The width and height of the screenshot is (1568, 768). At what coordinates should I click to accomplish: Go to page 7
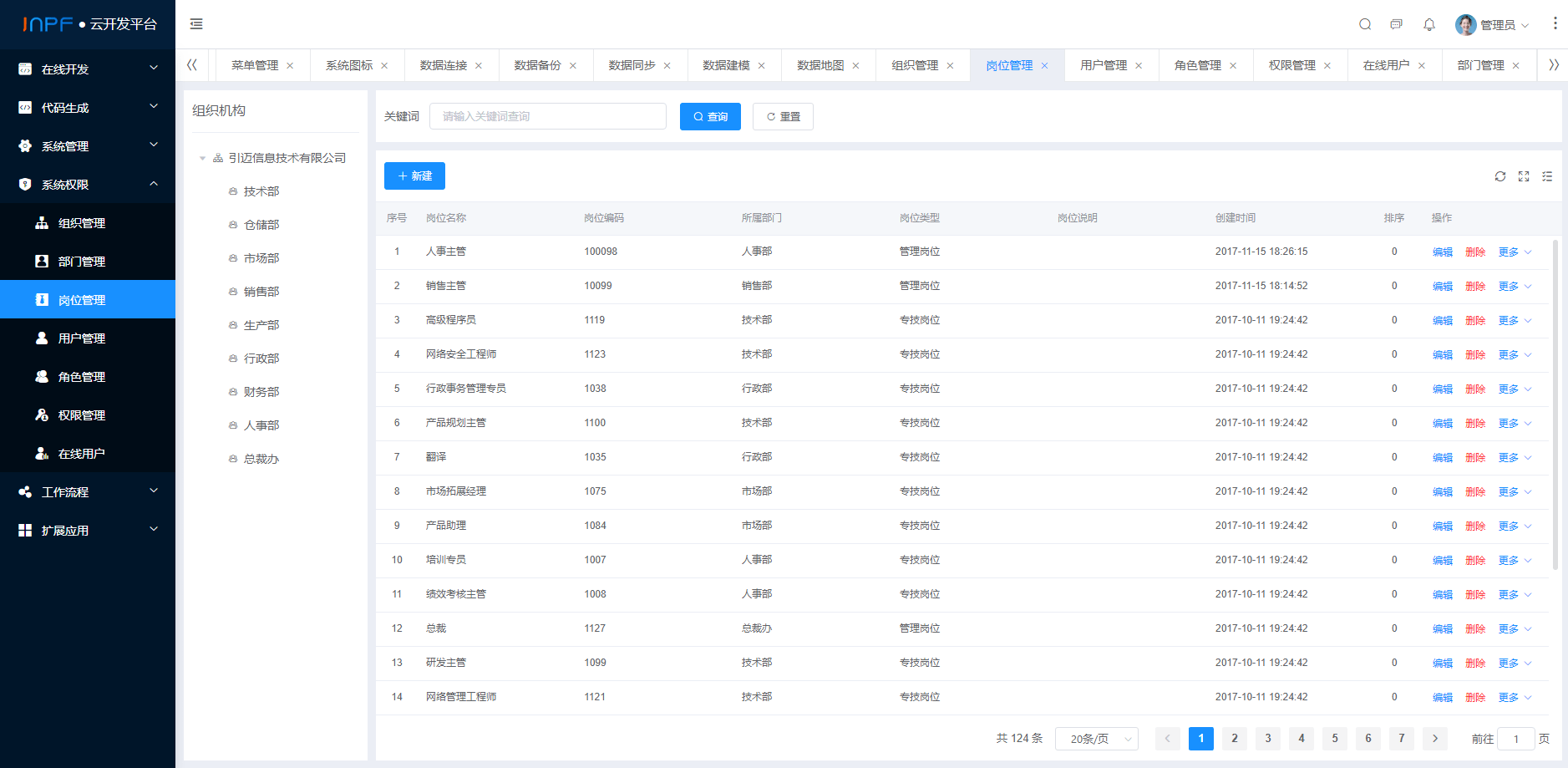click(1402, 739)
